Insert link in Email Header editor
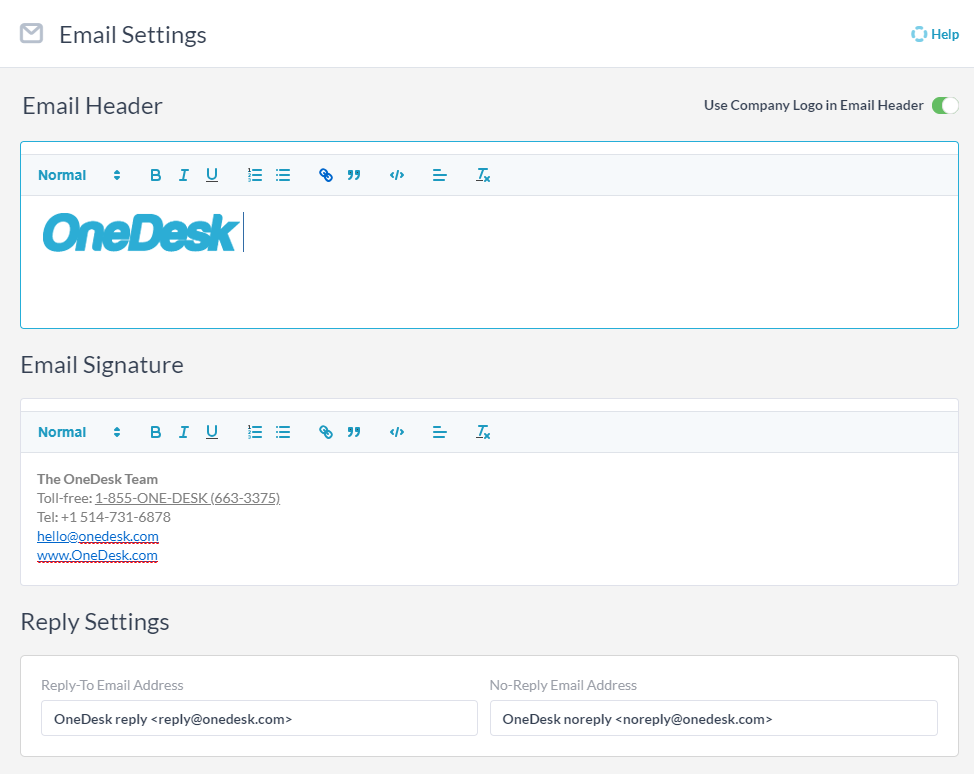The height and width of the screenshot is (774, 974). [325, 175]
